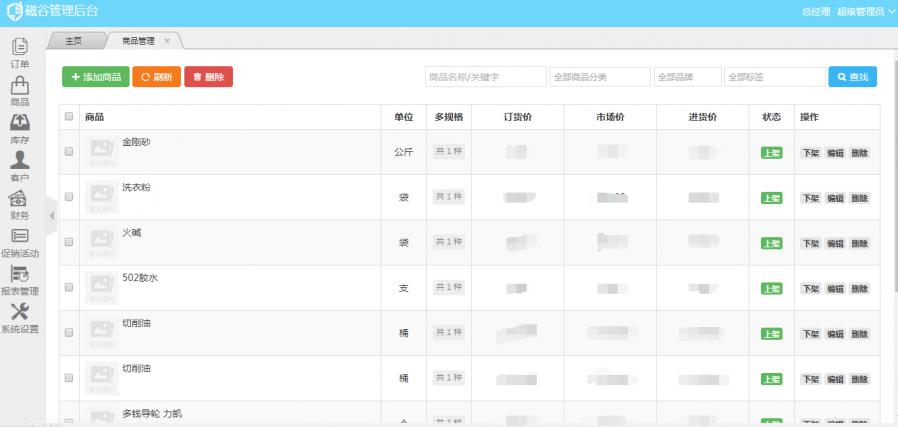This screenshot has height=427, width=898.
Task: Expand the 全部商品分类 category dropdown
Action: pos(598,77)
